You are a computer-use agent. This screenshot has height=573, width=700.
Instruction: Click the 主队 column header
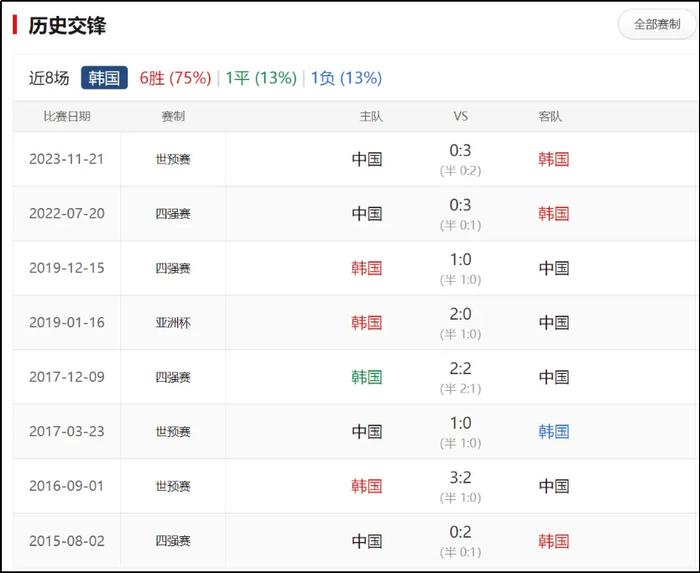tap(371, 116)
